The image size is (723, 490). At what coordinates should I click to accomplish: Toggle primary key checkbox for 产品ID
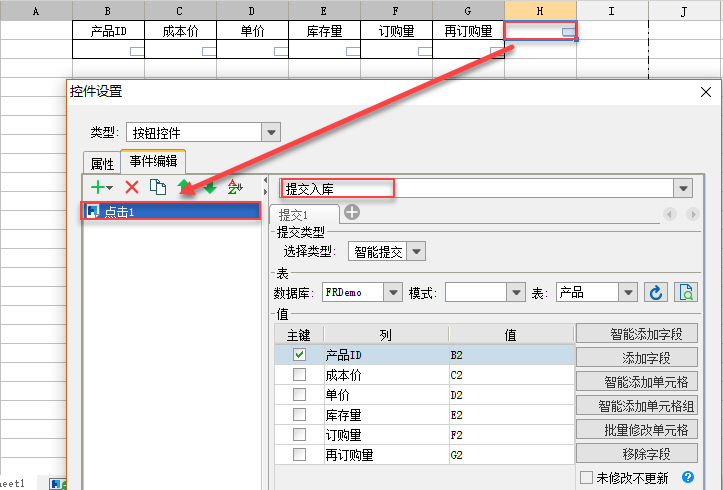(x=299, y=354)
